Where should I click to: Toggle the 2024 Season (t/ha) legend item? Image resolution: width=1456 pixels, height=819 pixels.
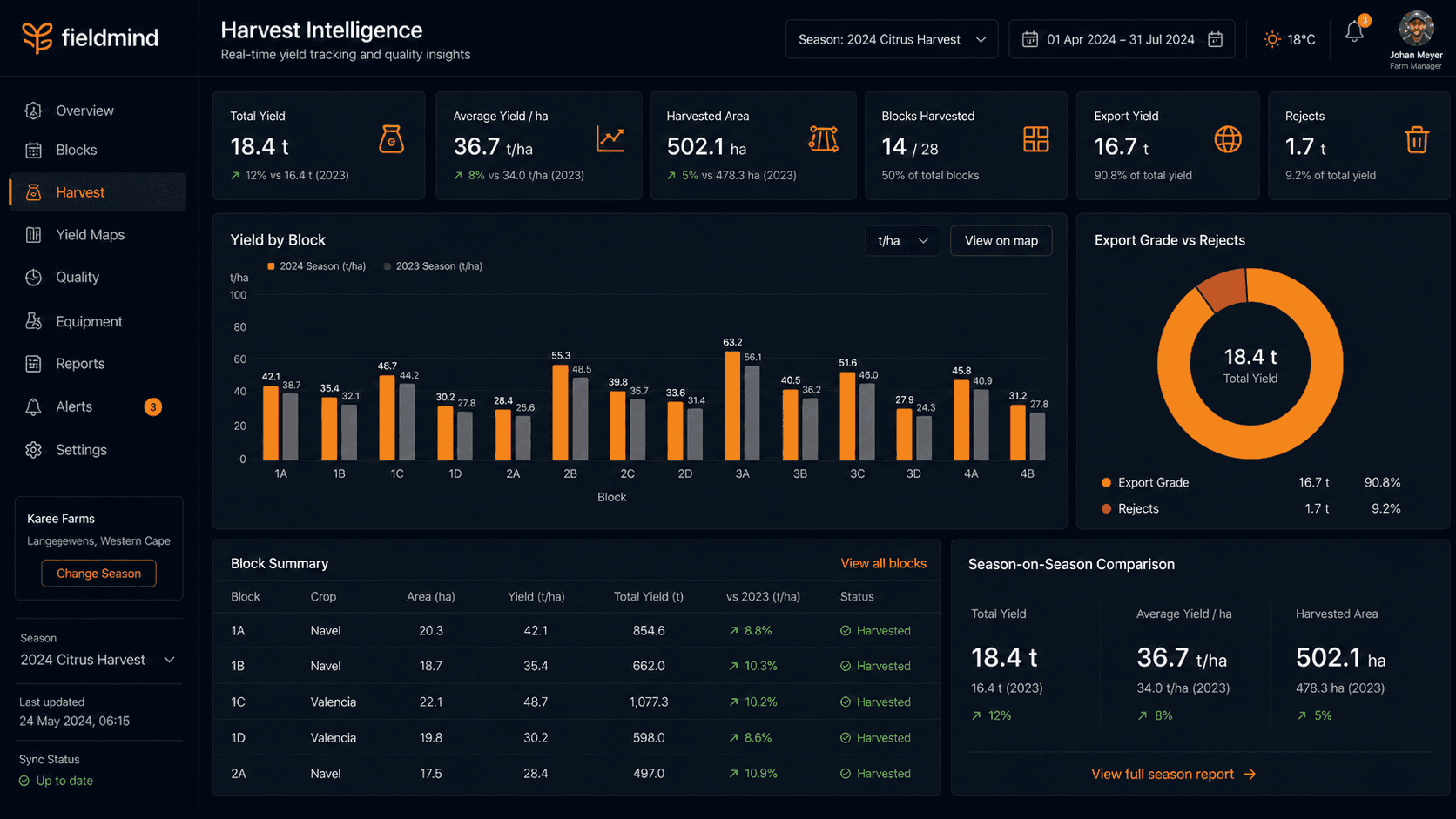pyautogui.click(x=316, y=266)
